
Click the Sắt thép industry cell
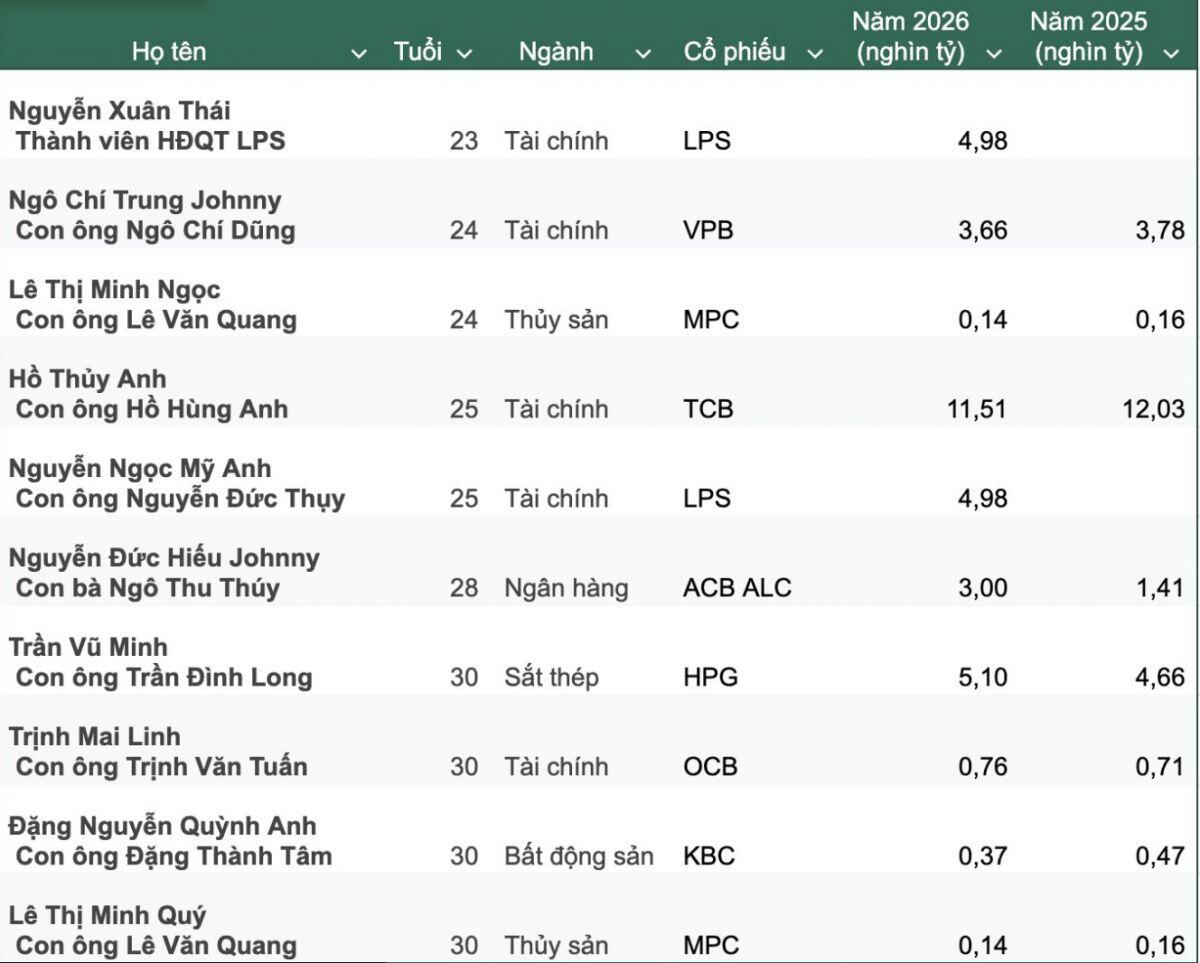552,678
